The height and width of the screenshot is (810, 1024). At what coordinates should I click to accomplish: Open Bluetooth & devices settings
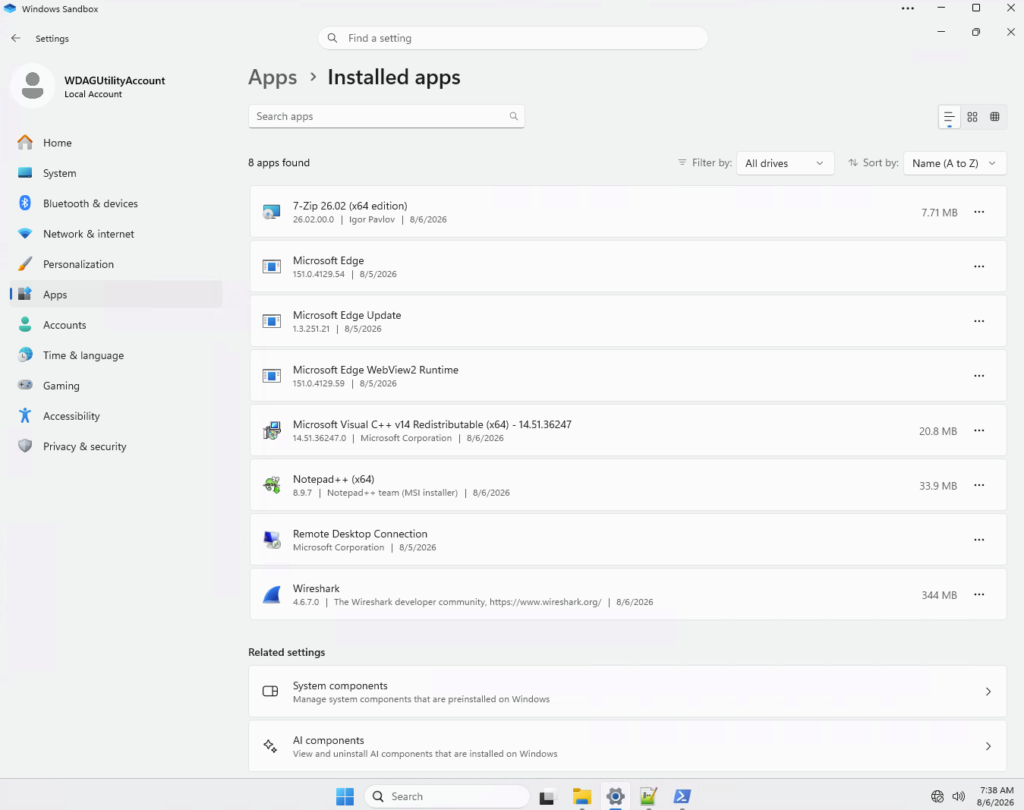point(116,203)
